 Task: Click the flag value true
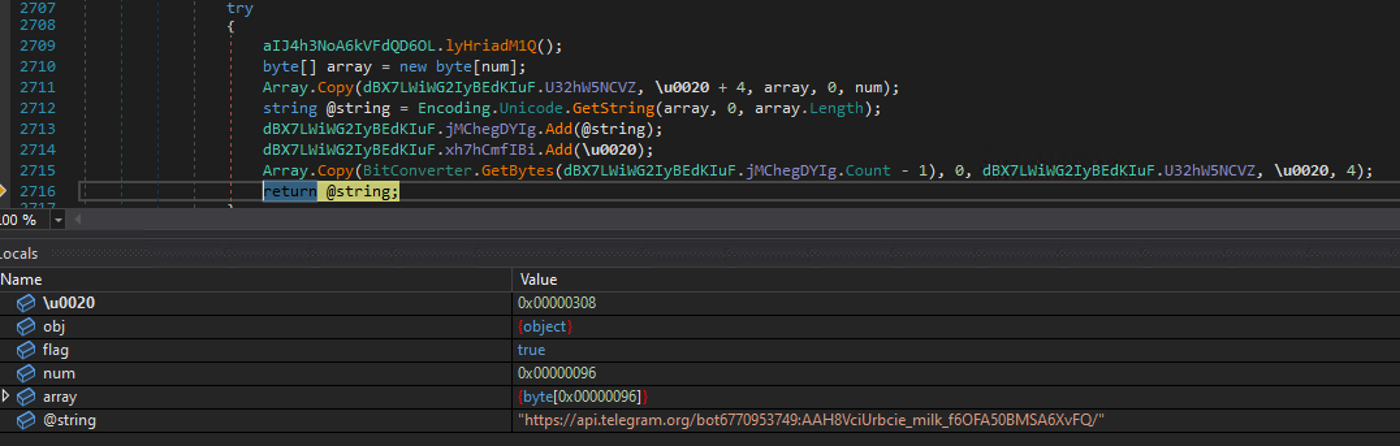[x=531, y=350]
